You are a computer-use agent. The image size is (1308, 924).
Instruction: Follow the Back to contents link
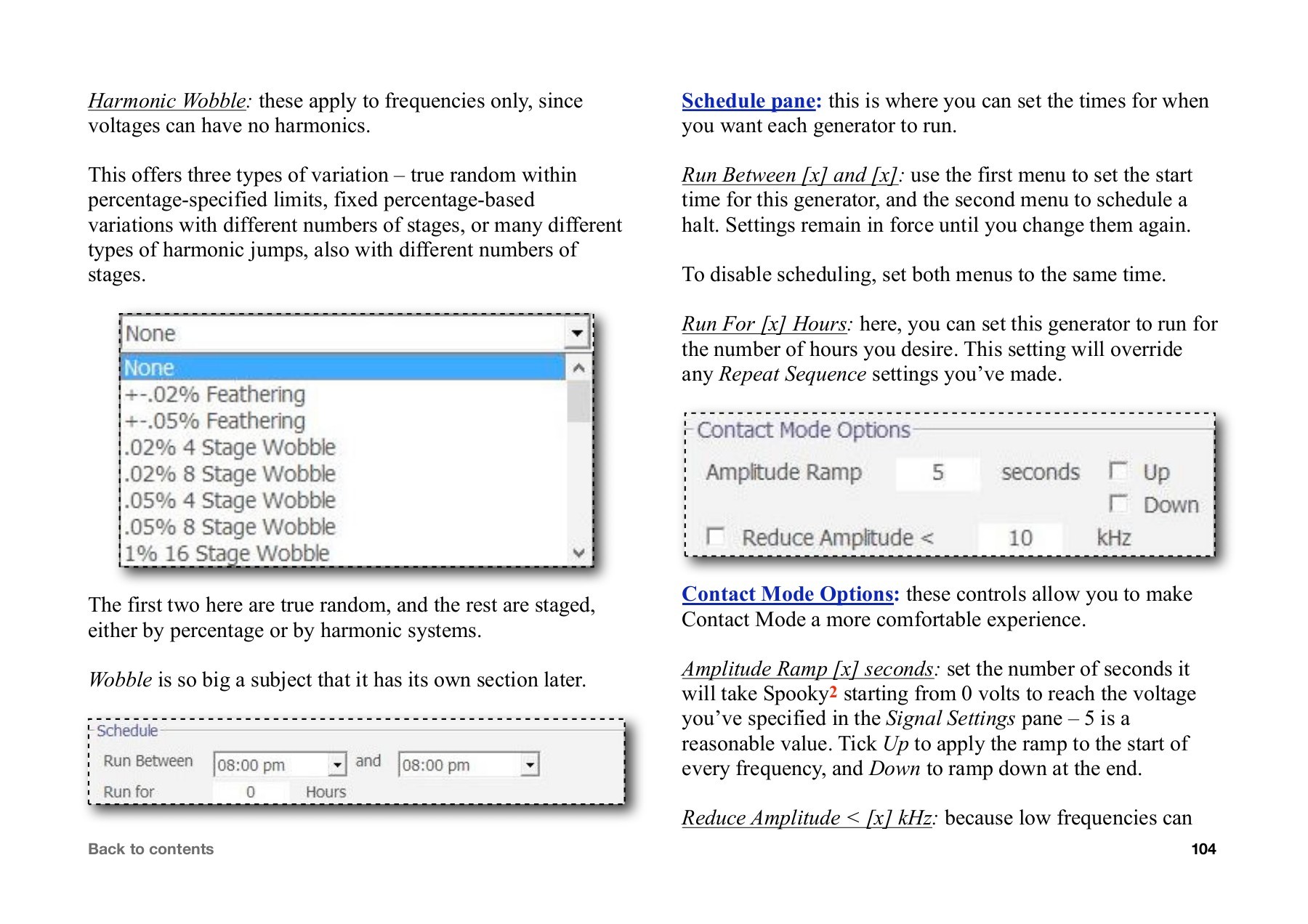(x=150, y=848)
